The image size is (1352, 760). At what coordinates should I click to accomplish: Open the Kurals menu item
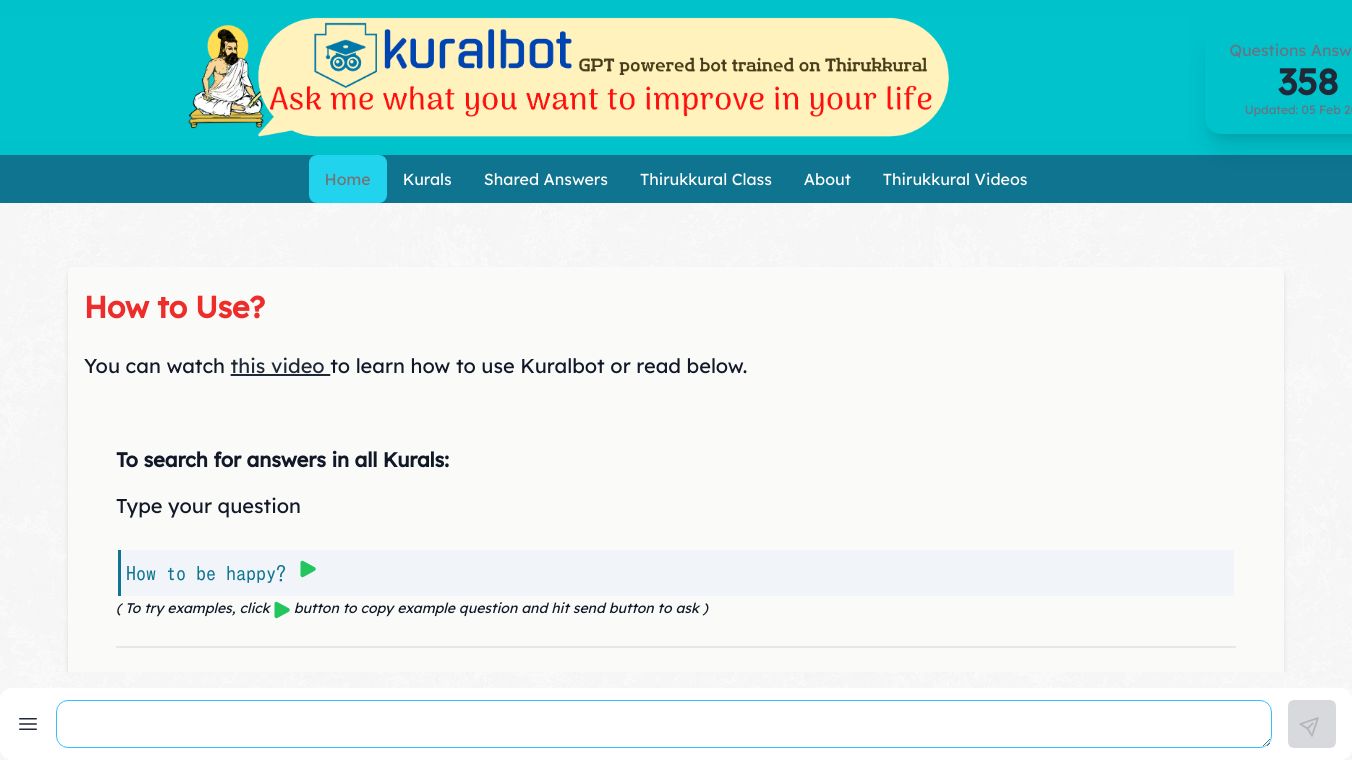coord(427,179)
